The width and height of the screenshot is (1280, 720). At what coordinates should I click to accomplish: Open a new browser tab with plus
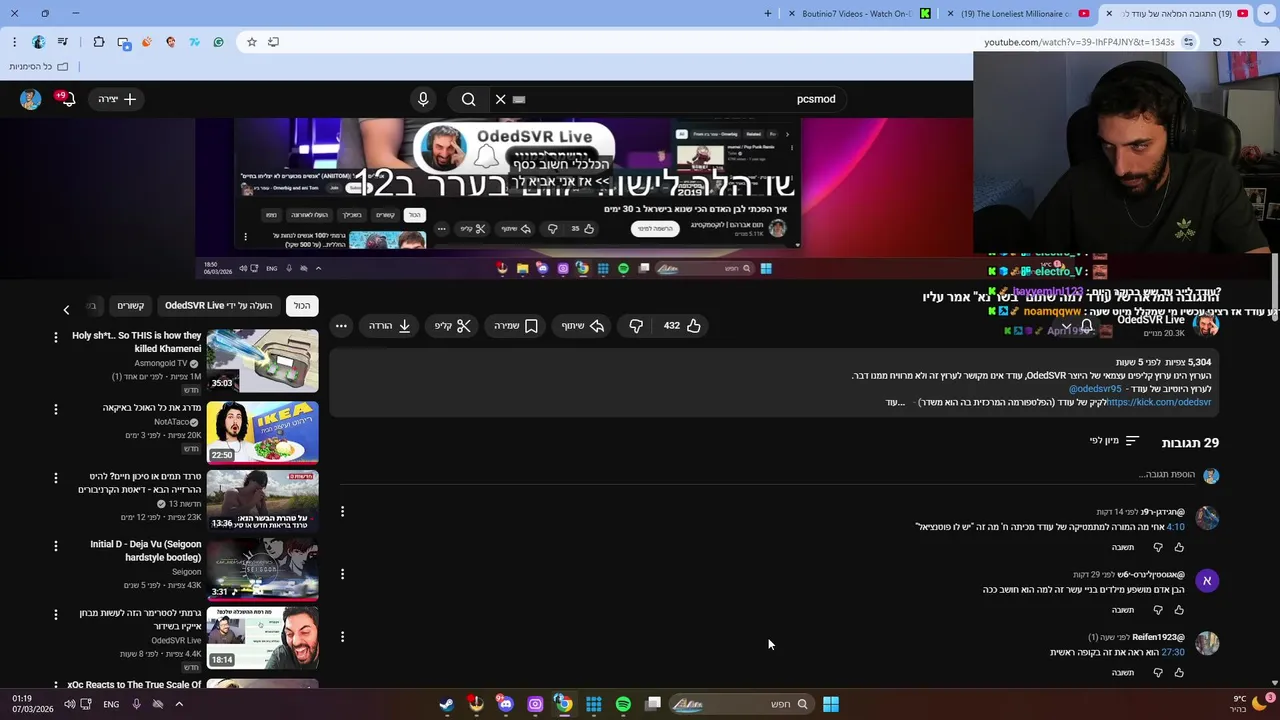pos(768,13)
